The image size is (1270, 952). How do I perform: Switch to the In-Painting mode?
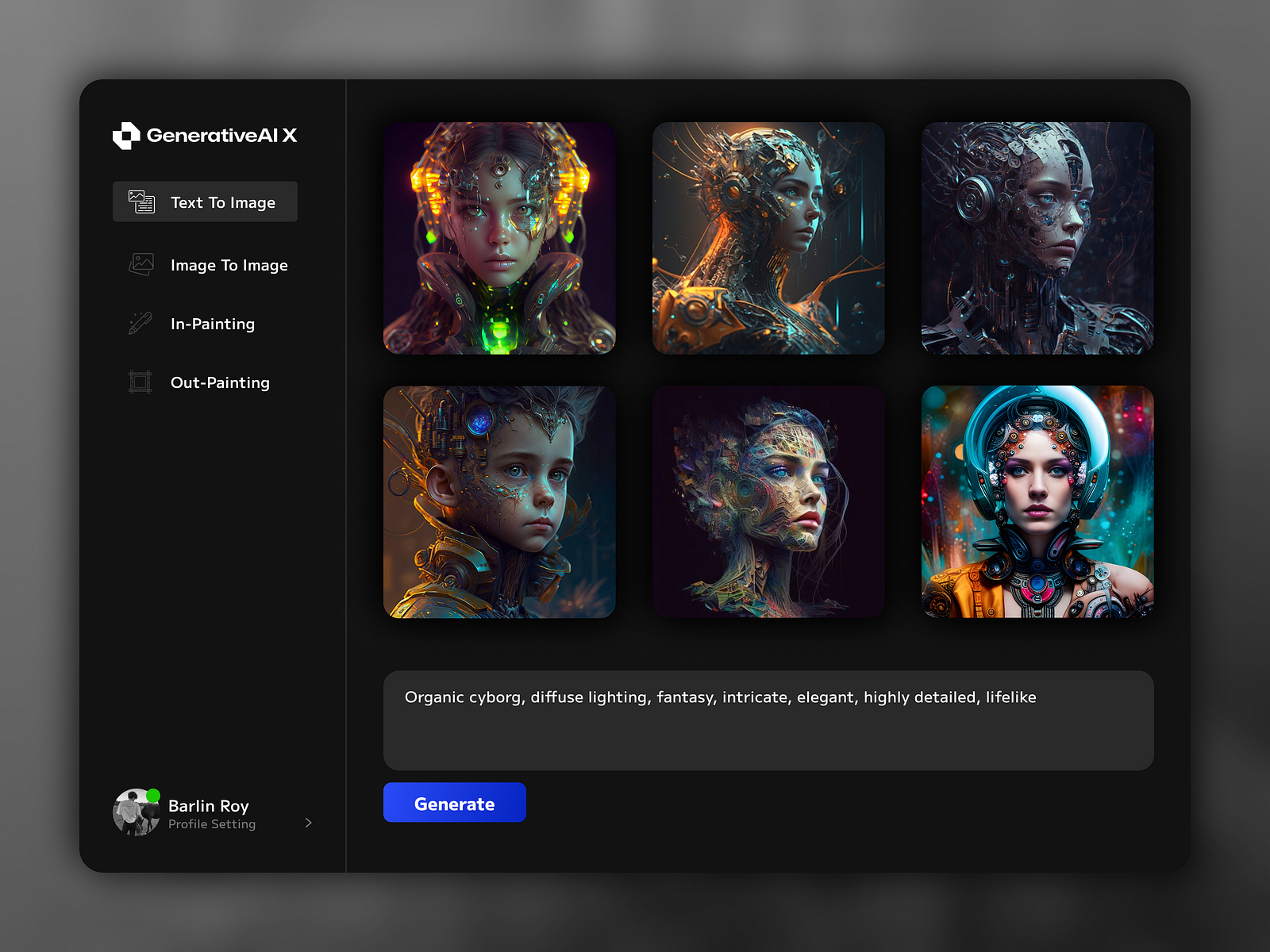(x=211, y=324)
